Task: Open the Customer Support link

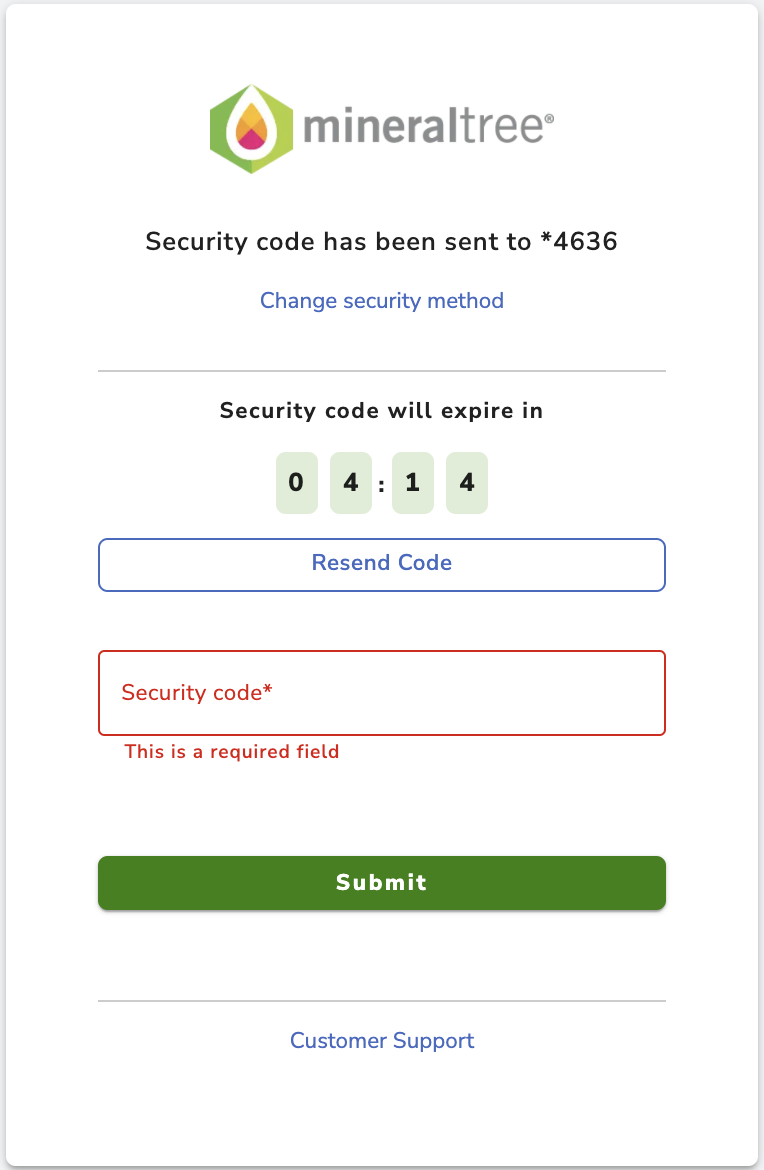Action: pyautogui.click(x=381, y=1040)
